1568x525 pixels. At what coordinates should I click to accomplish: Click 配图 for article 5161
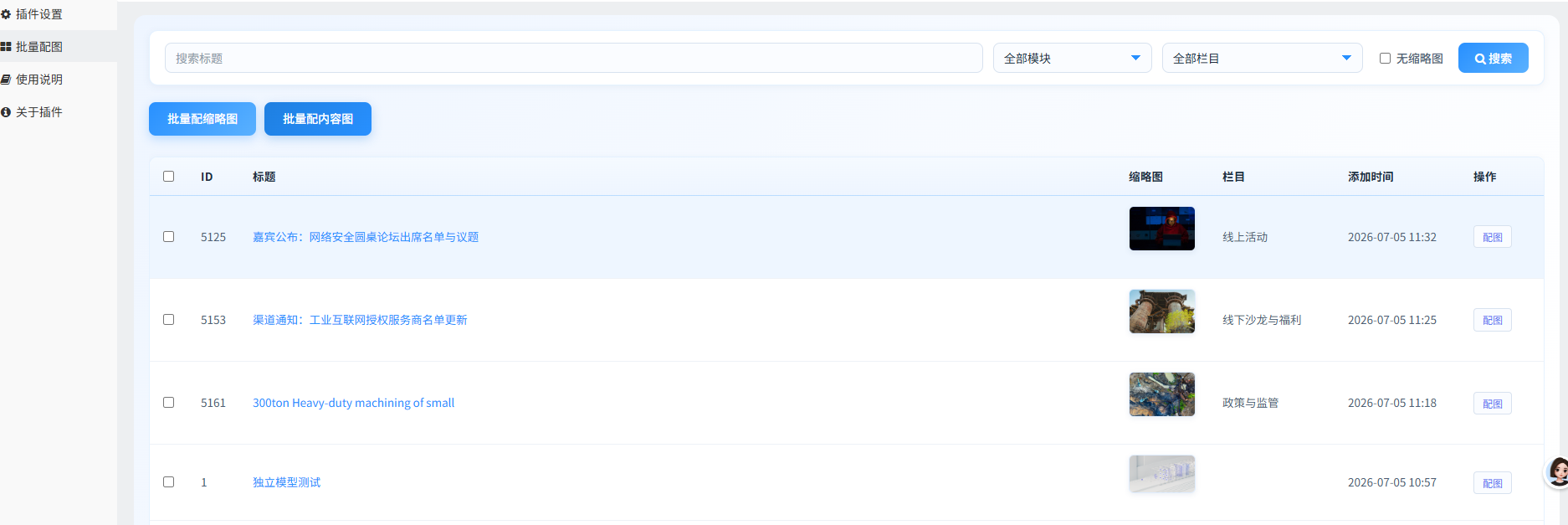[x=1492, y=404]
